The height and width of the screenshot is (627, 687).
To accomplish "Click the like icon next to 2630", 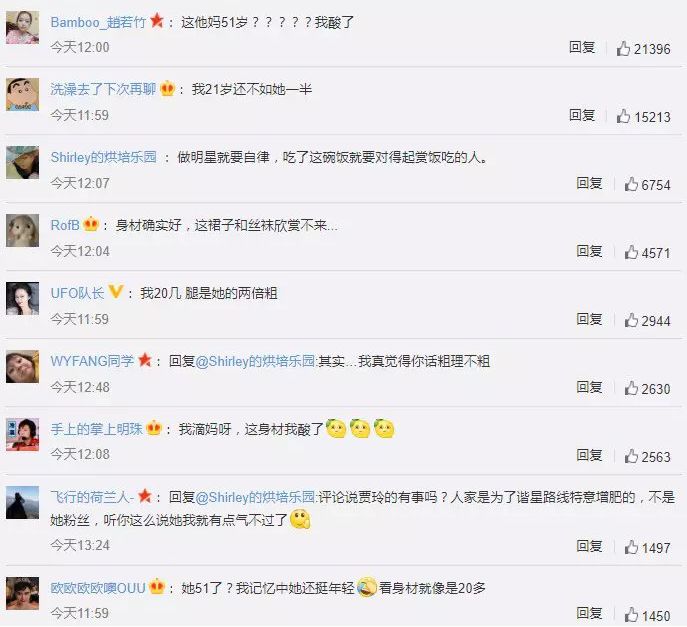I will tap(631, 388).
